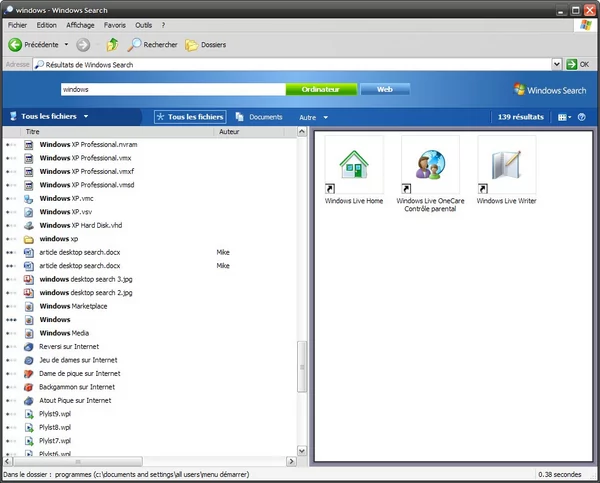
Task: Open the help question-mark icon
Action: pos(581,117)
